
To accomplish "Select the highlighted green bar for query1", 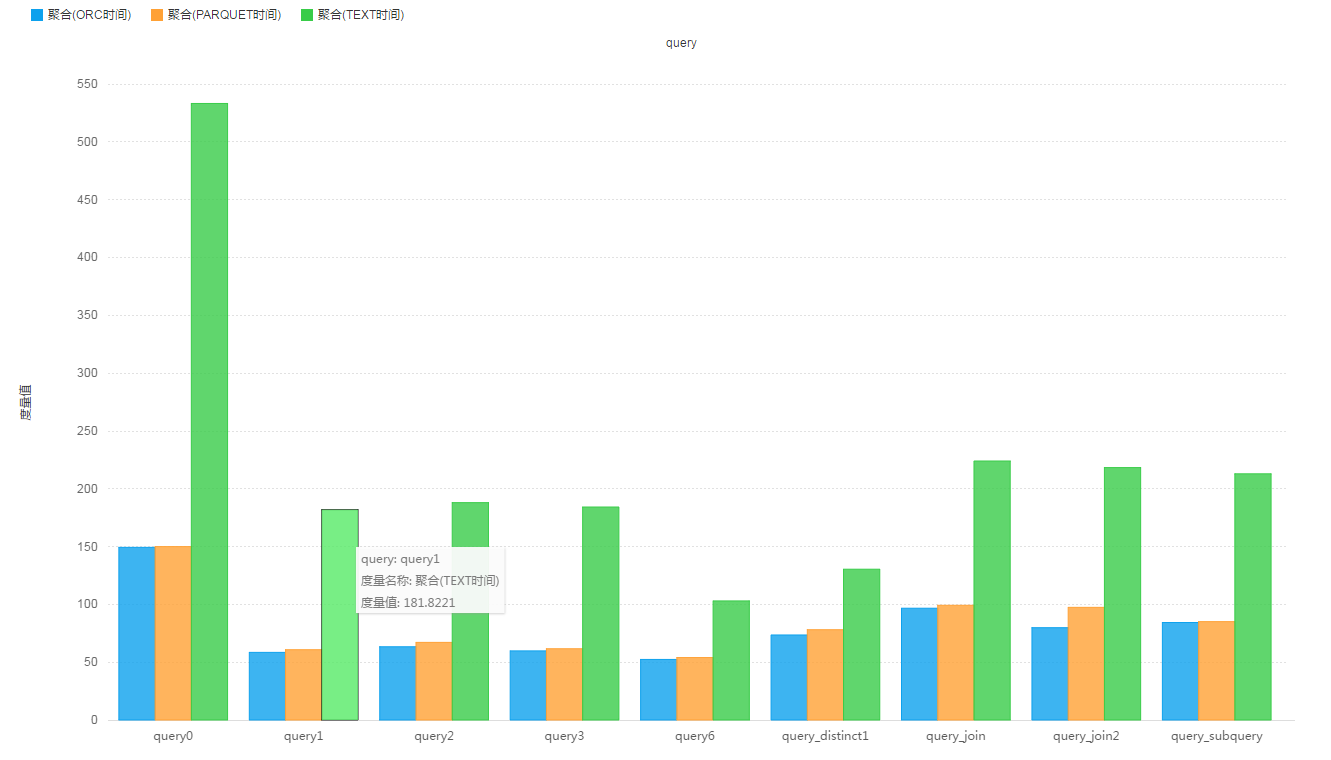I will 340,615.
